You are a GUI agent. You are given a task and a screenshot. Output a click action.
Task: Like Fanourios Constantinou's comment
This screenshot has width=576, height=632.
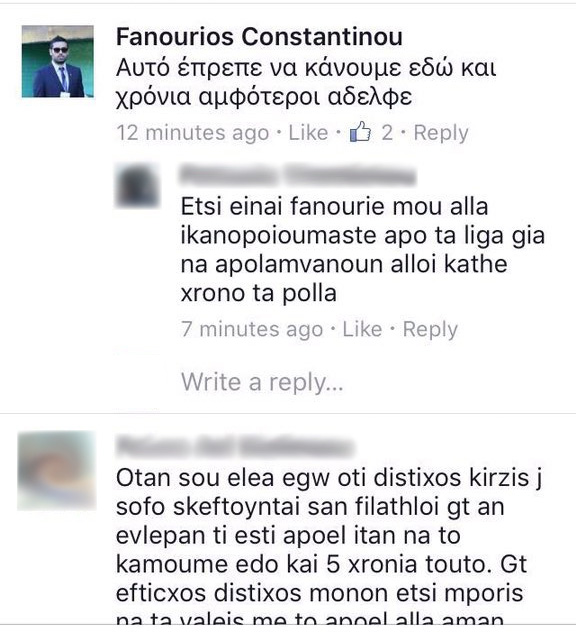coord(308,133)
